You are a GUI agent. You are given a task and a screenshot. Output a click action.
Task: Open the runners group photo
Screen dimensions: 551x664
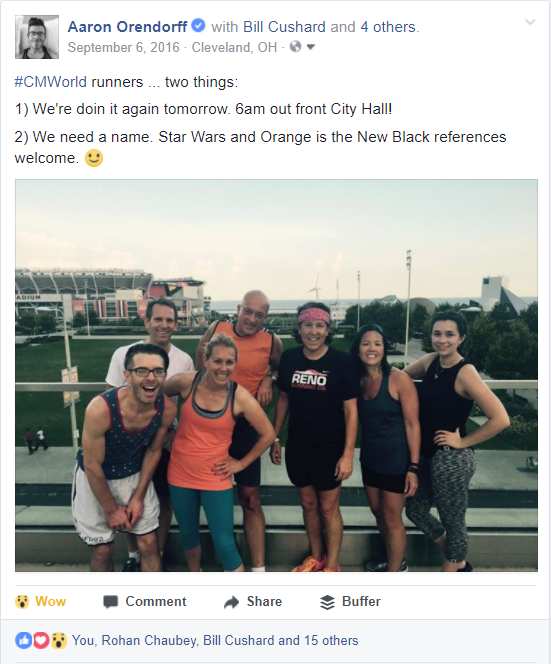point(276,375)
